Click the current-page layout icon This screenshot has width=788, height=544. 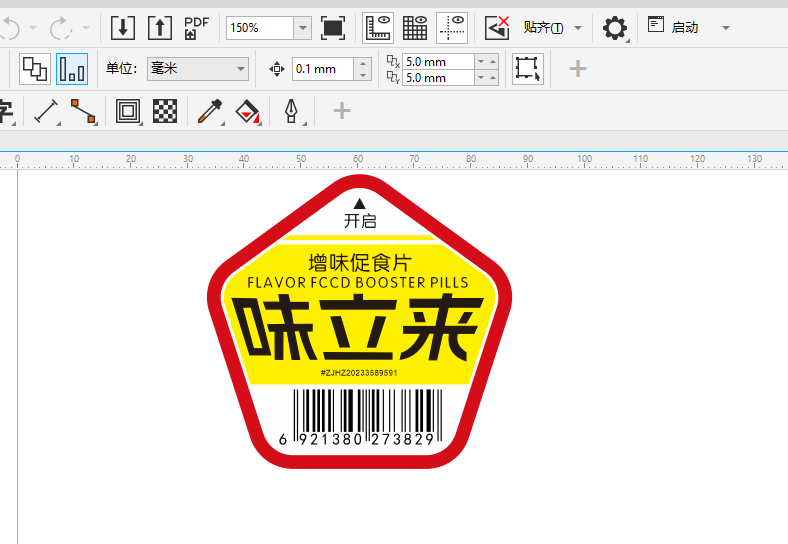point(72,69)
